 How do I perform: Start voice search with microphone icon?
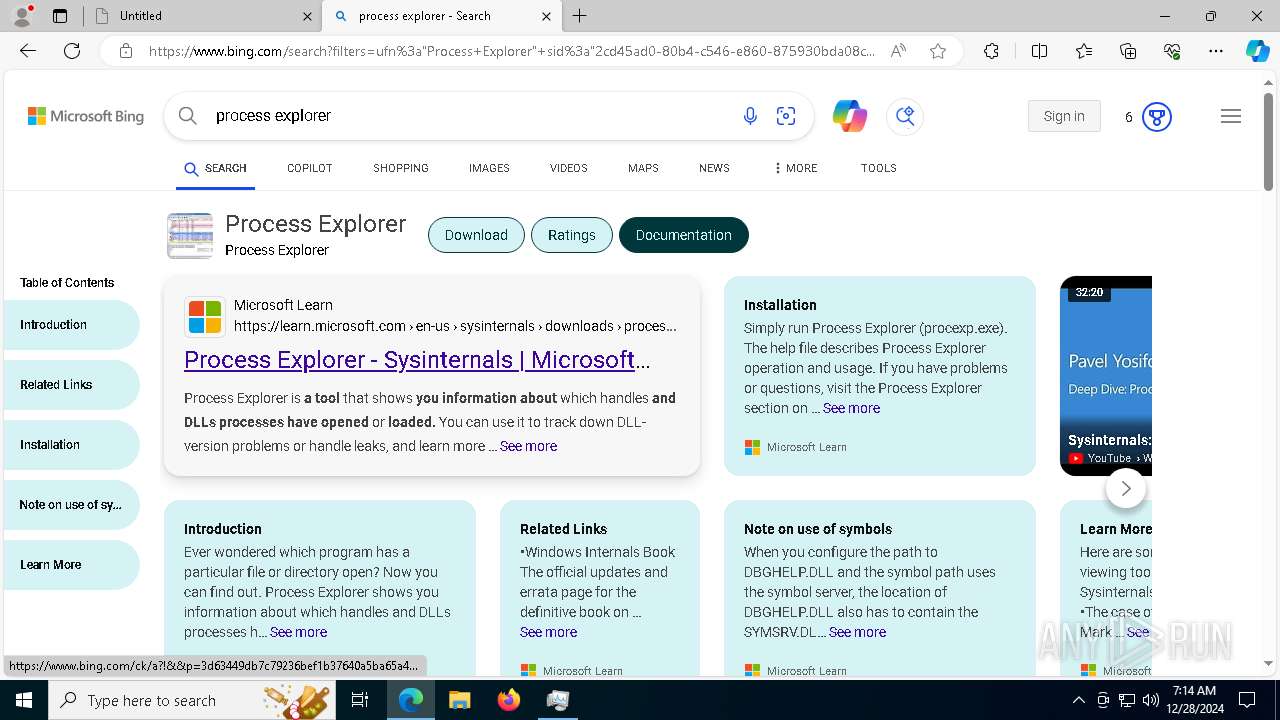(750, 116)
